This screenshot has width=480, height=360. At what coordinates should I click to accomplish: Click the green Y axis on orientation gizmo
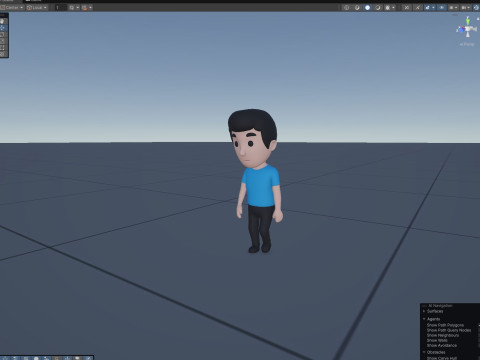point(468,21)
